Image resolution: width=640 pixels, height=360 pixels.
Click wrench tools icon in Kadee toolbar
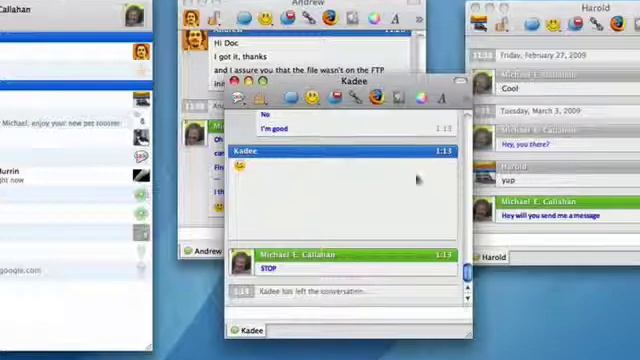click(356, 98)
